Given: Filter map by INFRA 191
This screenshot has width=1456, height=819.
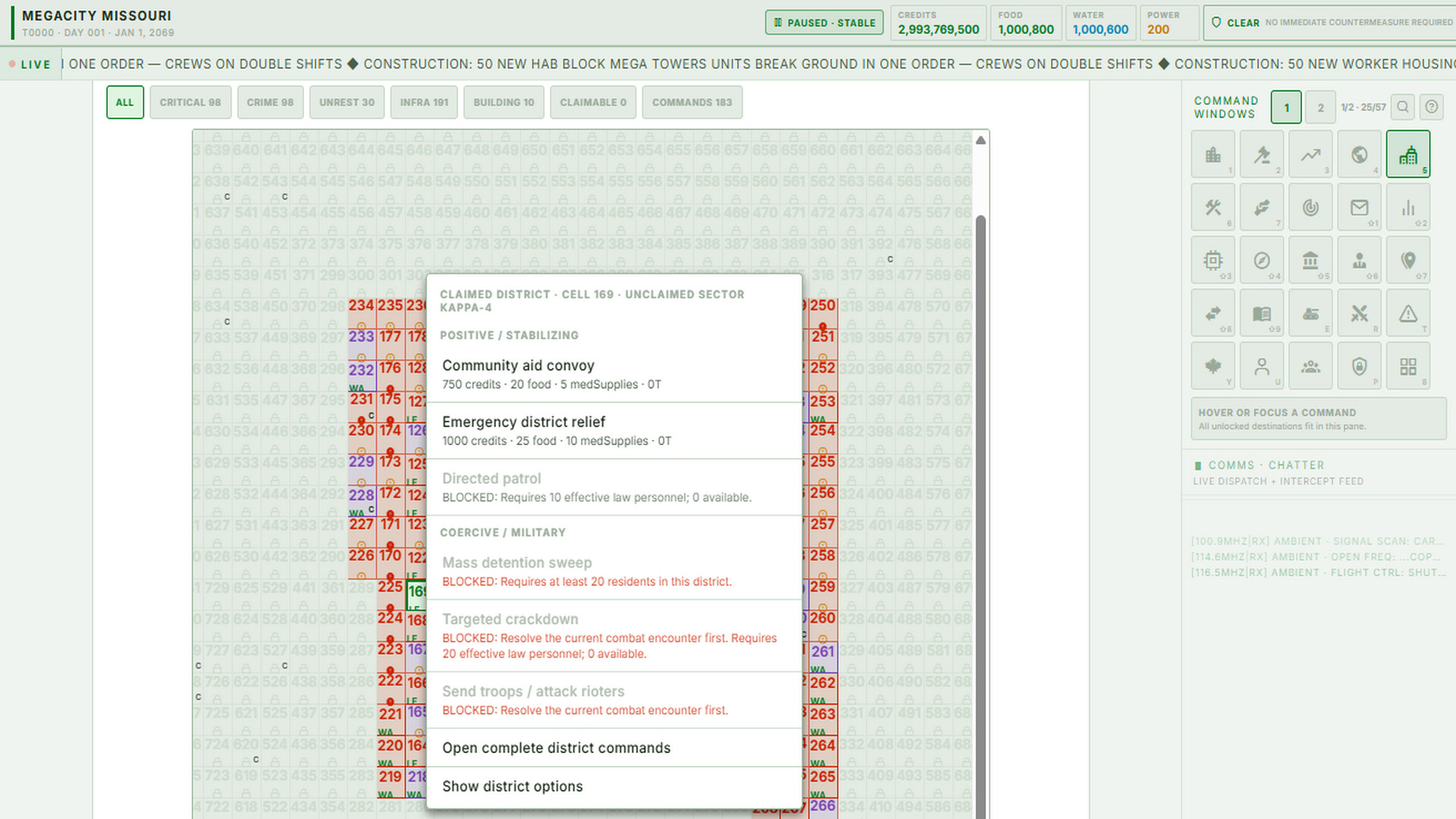Looking at the screenshot, I should click(x=424, y=102).
